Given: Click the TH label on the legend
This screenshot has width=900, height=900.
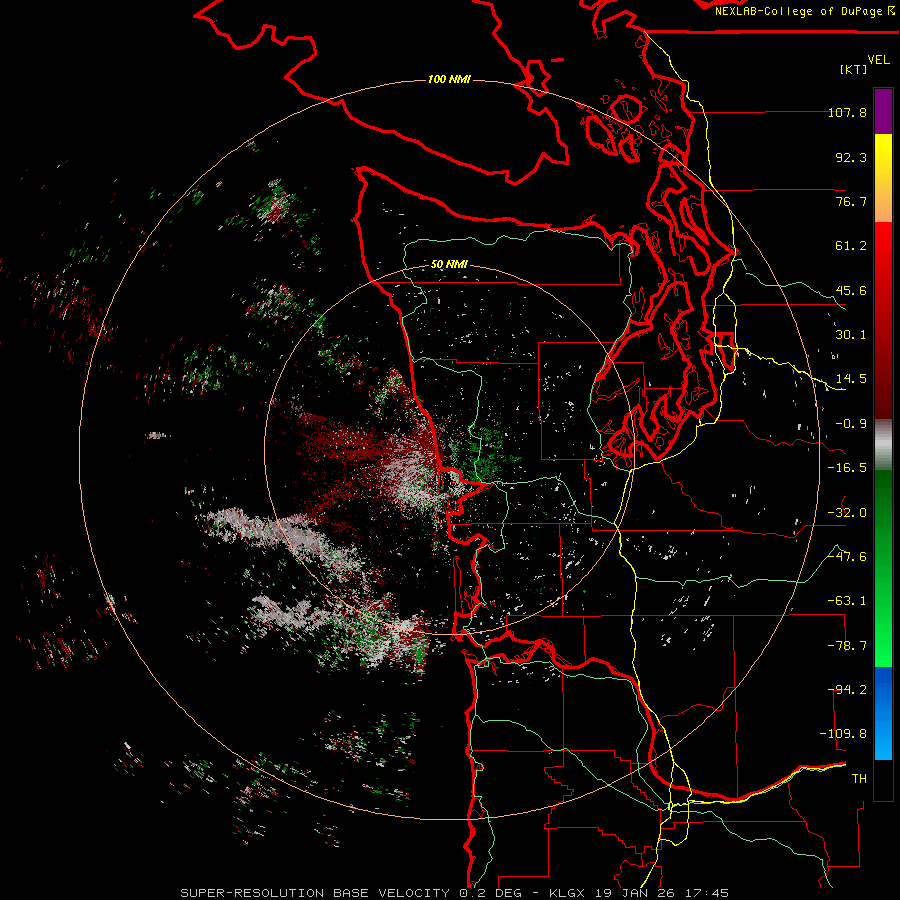Looking at the screenshot, I should [859, 778].
